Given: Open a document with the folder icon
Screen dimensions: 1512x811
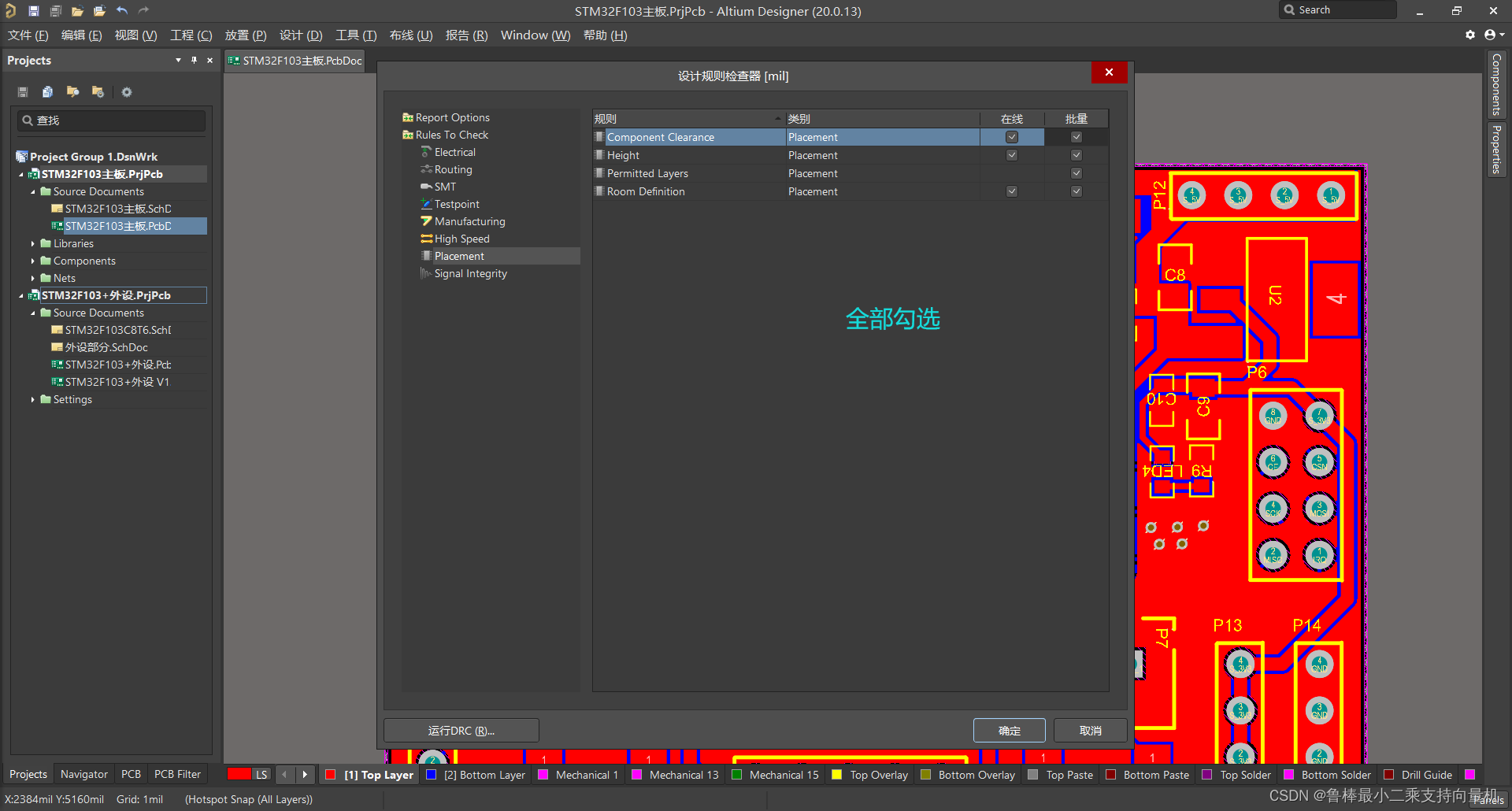Looking at the screenshot, I should point(77,11).
